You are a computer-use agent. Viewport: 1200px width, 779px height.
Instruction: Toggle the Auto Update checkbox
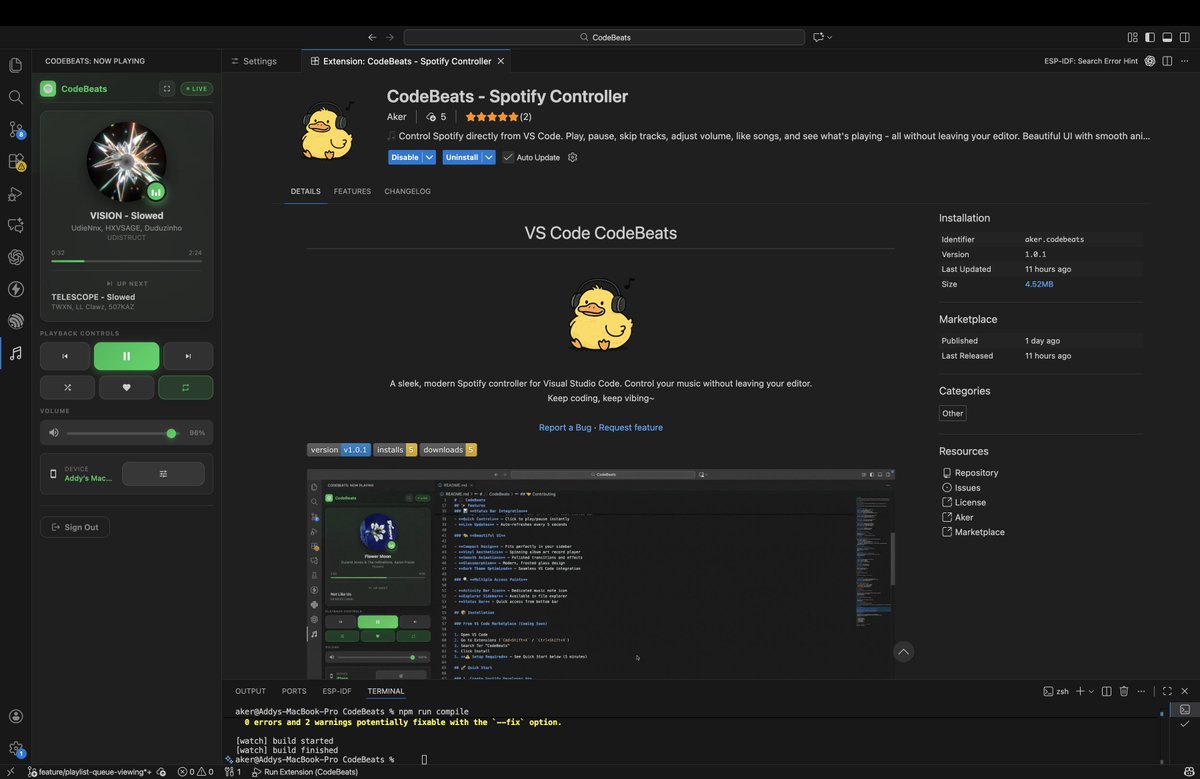(508, 157)
